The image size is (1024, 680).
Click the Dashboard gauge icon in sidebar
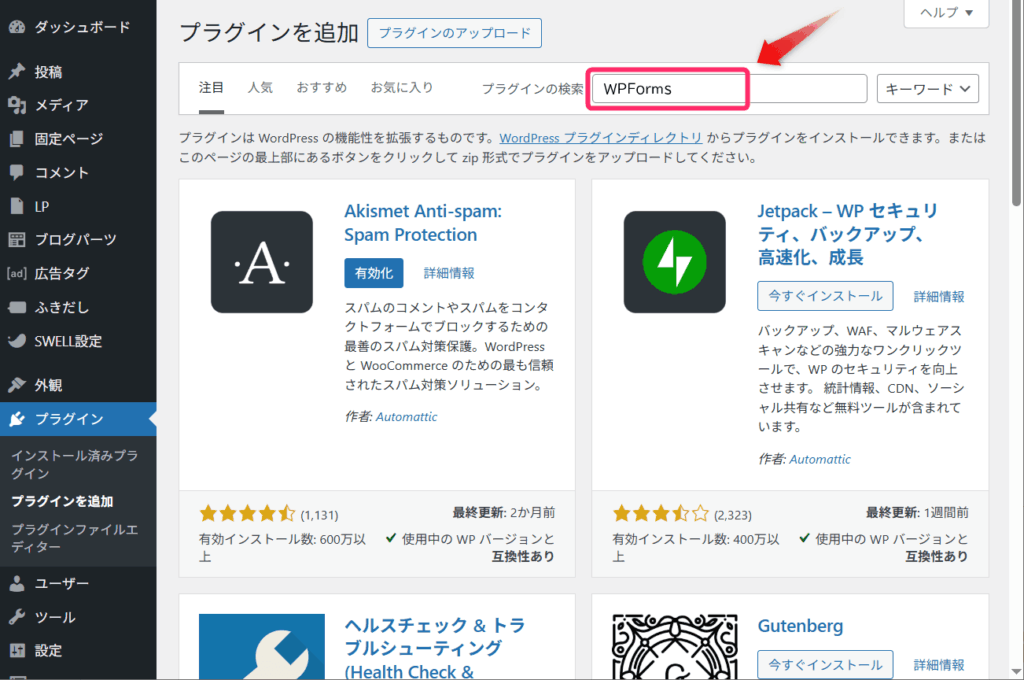17,27
